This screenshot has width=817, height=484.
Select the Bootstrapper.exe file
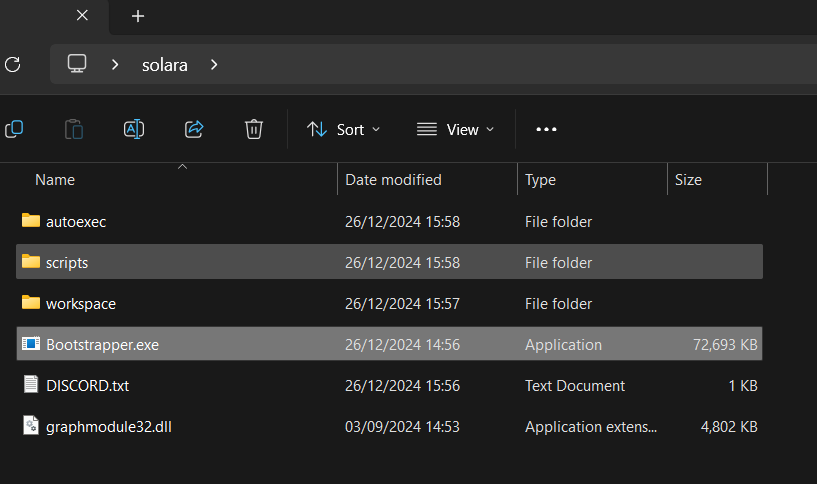102,345
